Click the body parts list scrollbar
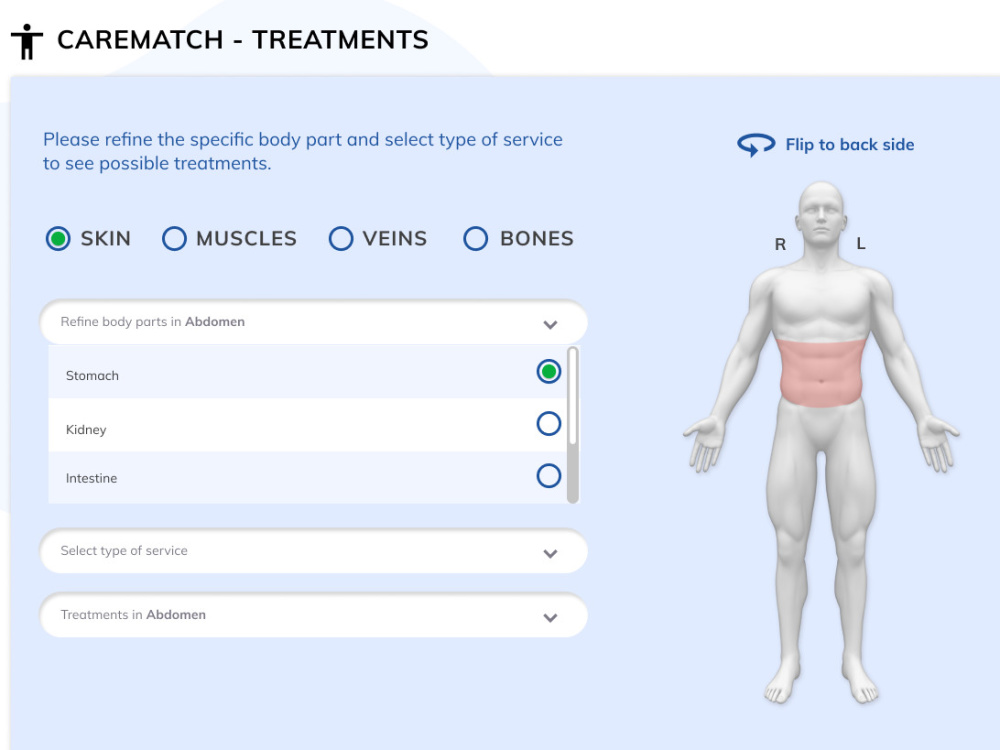1000x750 pixels. (x=572, y=425)
